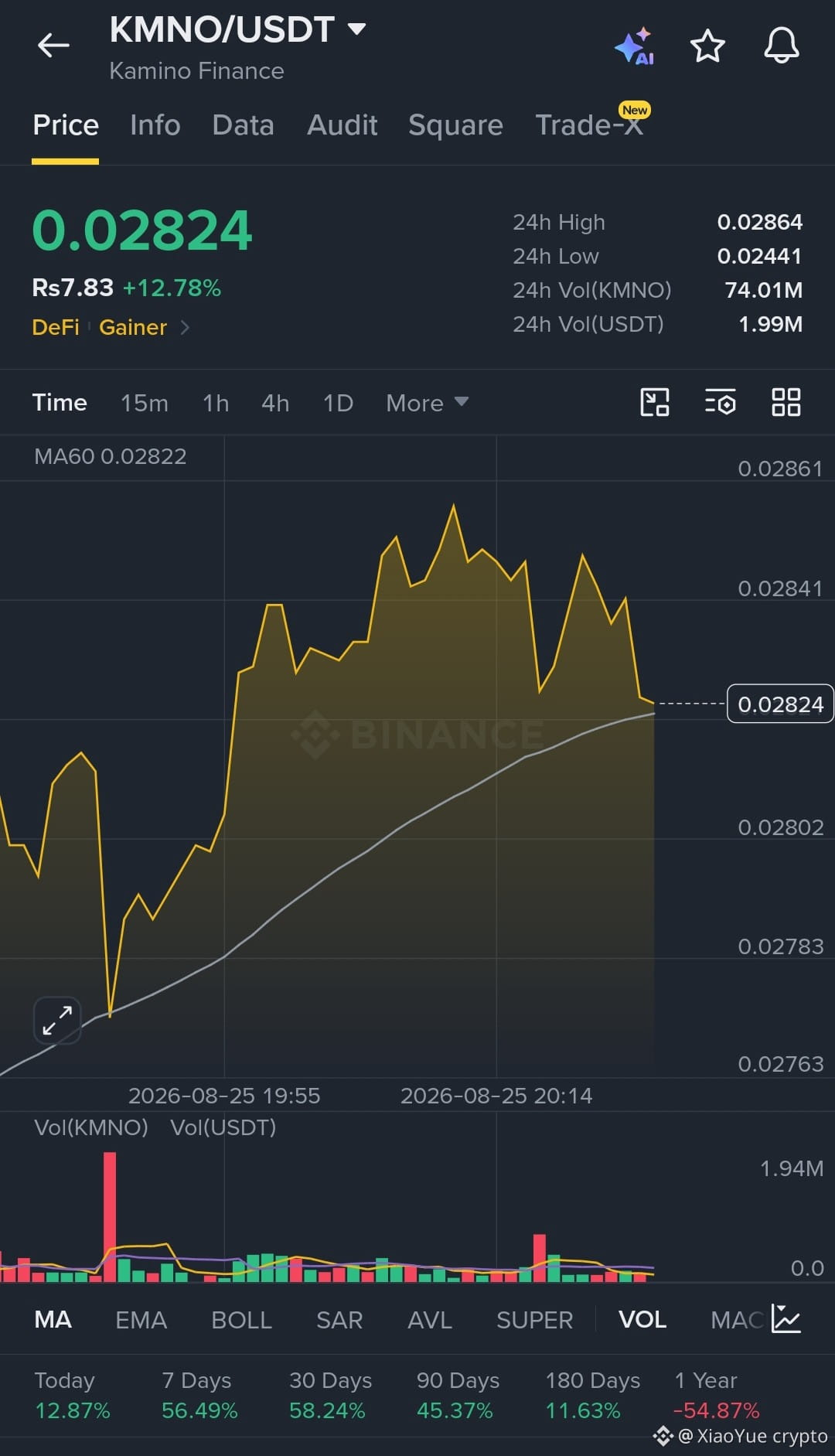
Task: Tap the DeFi category tag
Action: (56, 327)
